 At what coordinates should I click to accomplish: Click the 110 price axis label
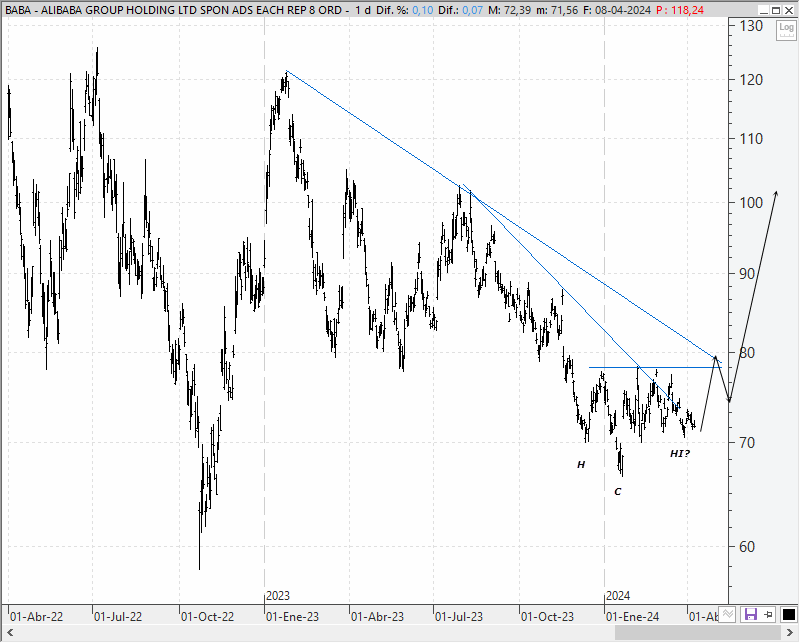pyautogui.click(x=751, y=138)
